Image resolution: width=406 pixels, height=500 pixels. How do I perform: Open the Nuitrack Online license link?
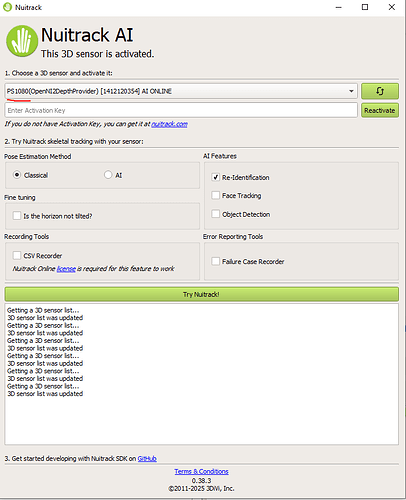coord(66,269)
